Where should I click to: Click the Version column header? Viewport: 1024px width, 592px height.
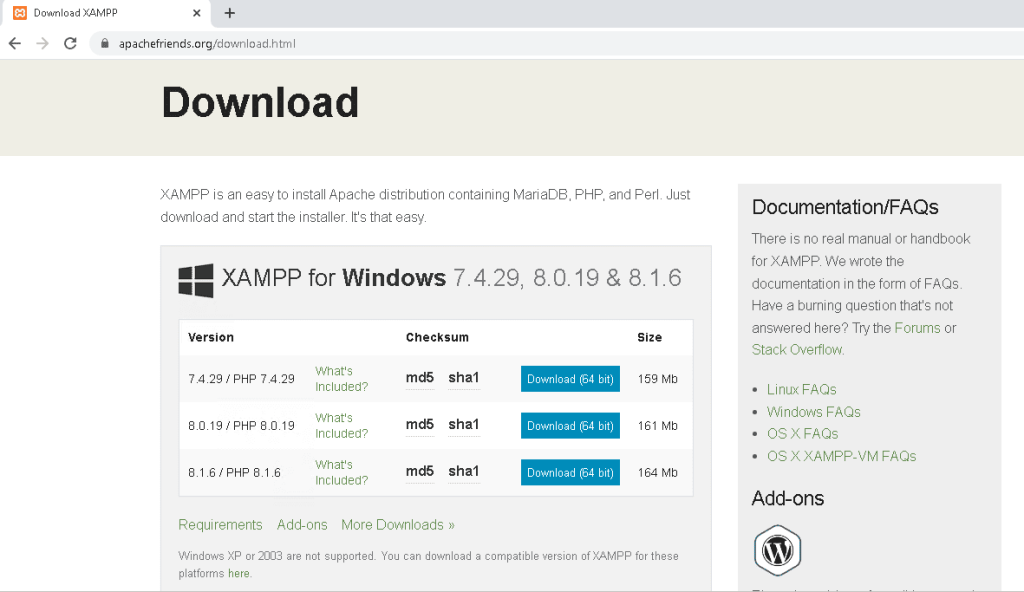pyautogui.click(x=211, y=337)
